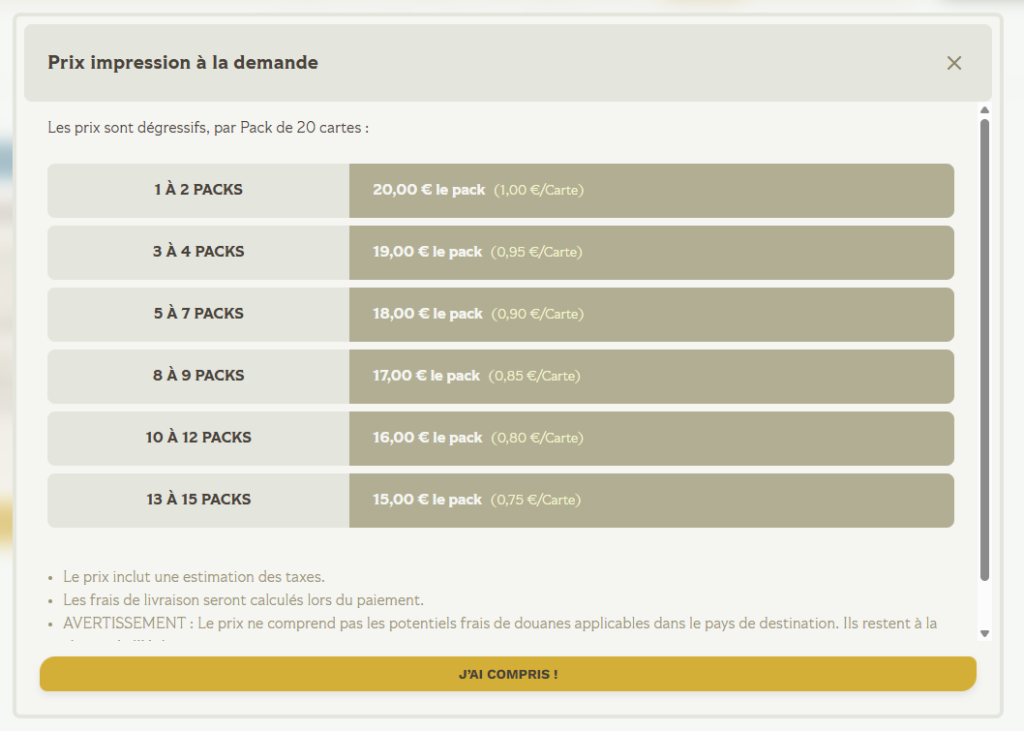Click the 19,00 € le pack price

click(427, 252)
